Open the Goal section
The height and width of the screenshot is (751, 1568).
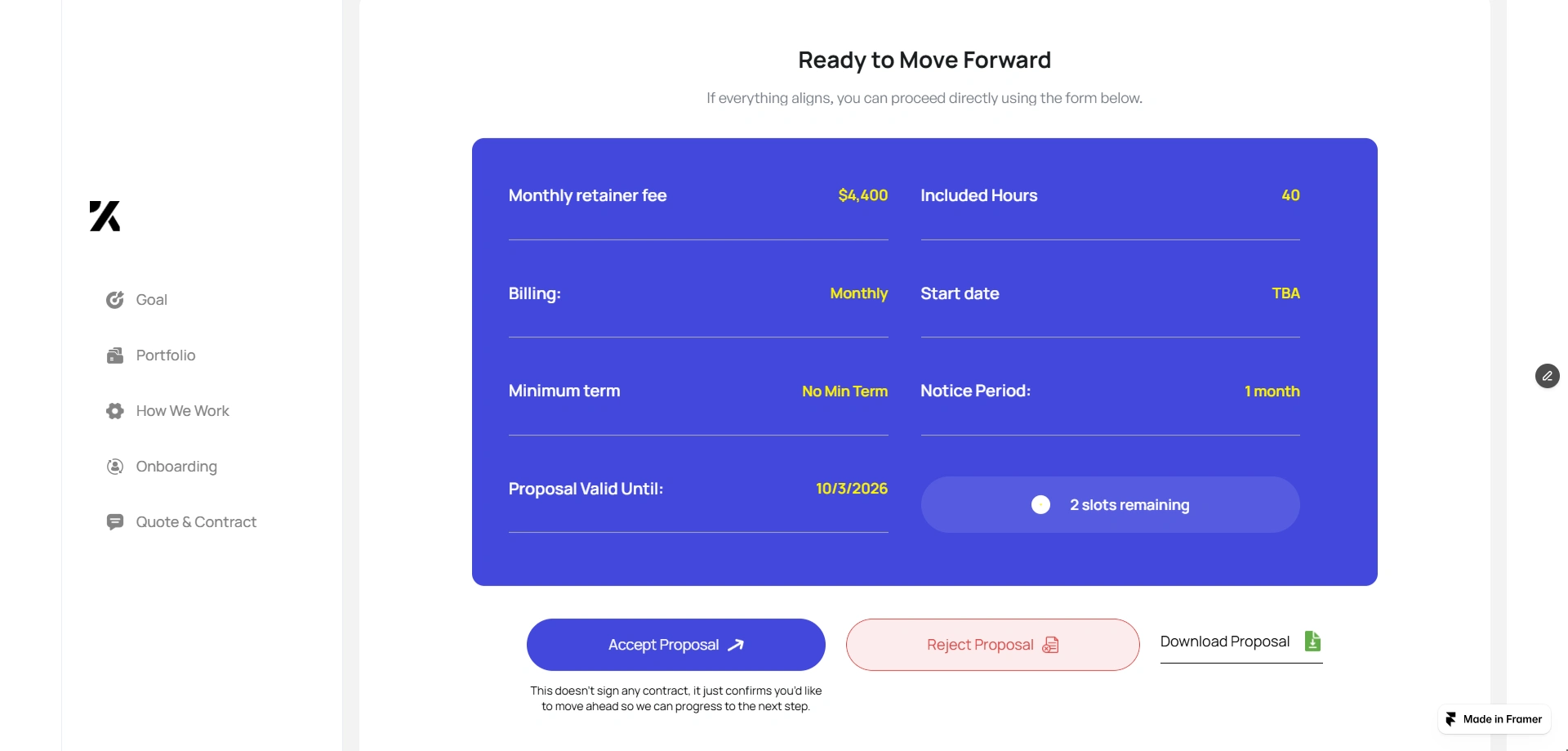[x=152, y=300]
